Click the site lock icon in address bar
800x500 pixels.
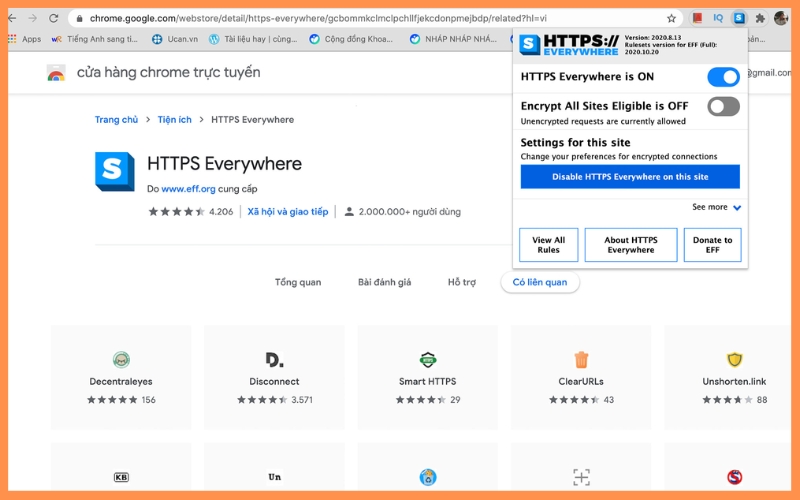79,18
